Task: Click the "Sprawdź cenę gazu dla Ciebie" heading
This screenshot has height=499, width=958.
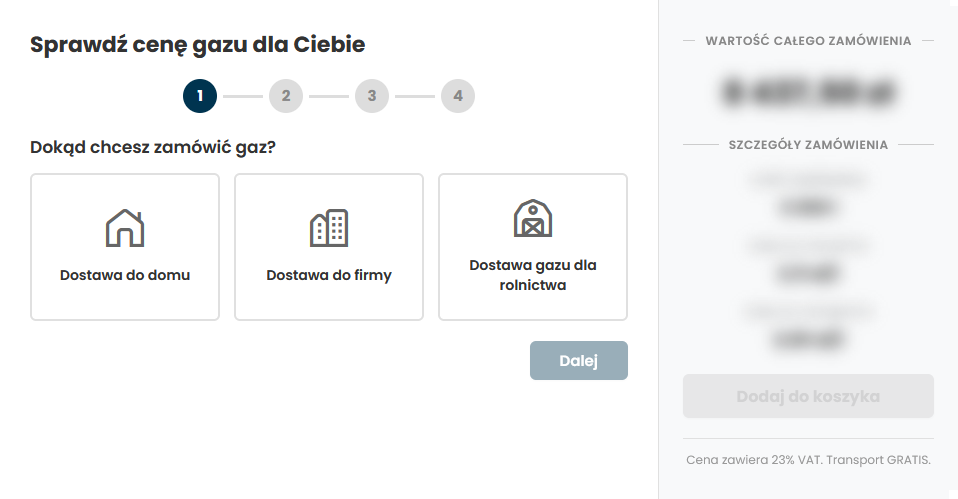Action: point(197,44)
